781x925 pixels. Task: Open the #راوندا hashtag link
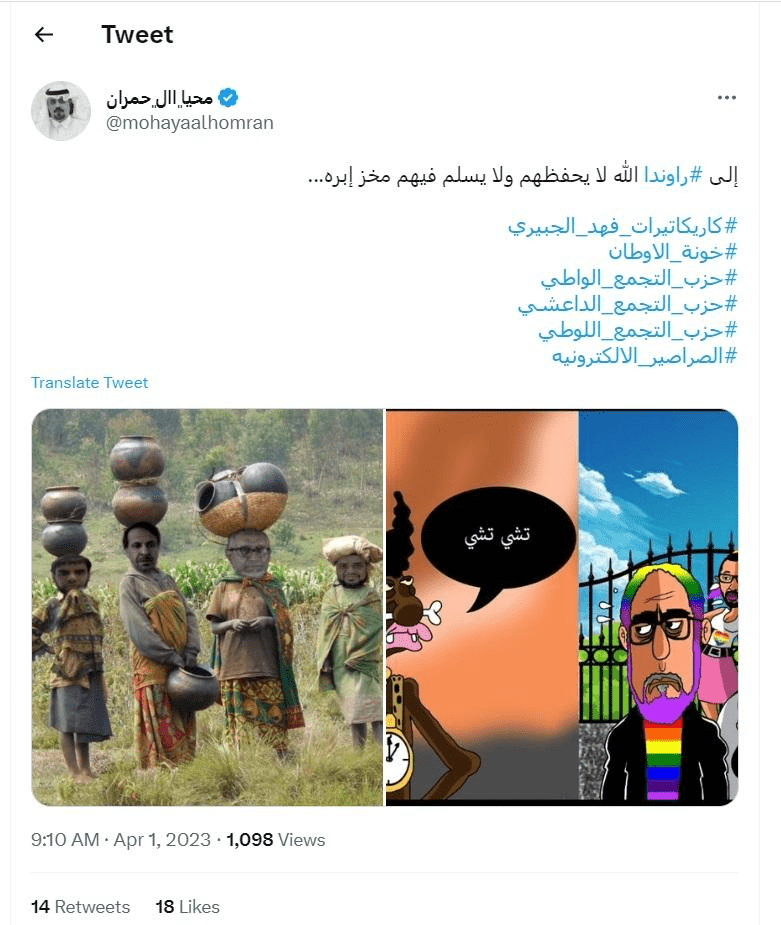click(x=673, y=175)
